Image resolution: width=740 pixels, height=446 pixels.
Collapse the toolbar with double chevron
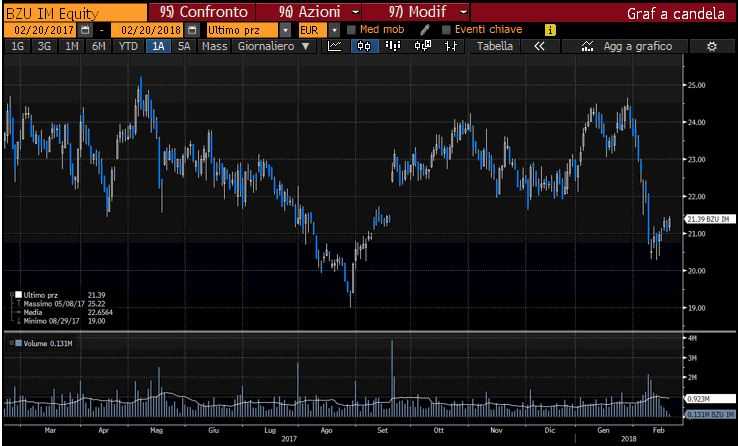[x=539, y=46]
